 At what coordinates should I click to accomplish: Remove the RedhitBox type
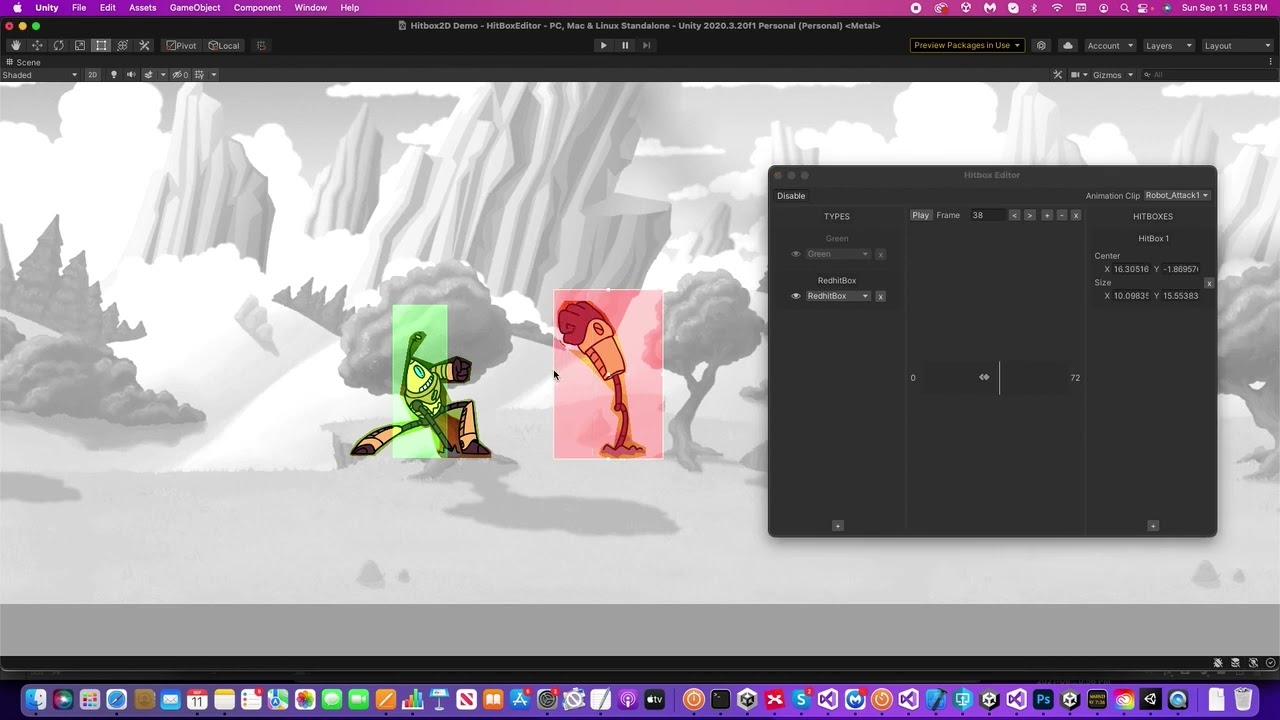click(880, 296)
